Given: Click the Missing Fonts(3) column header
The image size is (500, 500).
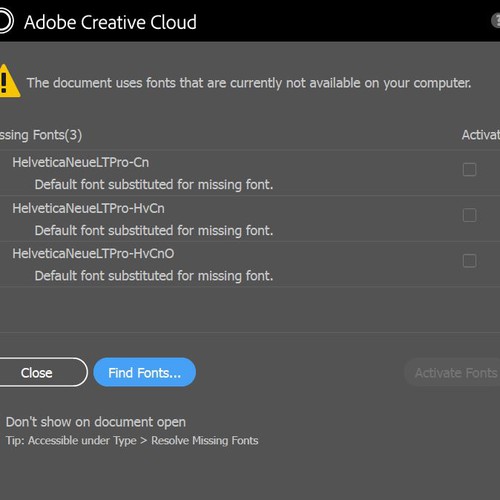Looking at the screenshot, I should pos(41,135).
